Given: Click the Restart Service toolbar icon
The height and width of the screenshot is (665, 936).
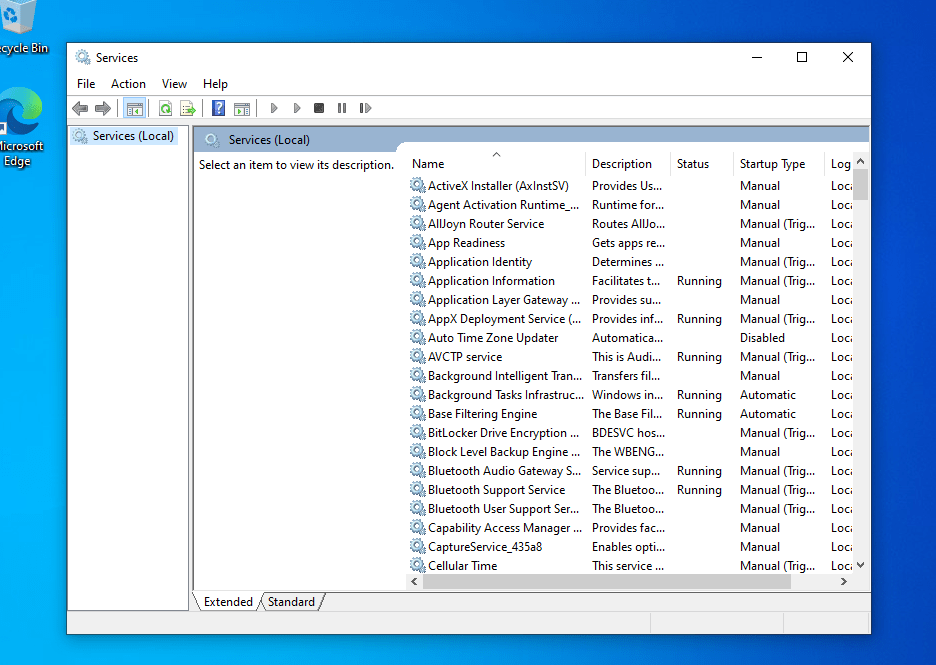Looking at the screenshot, I should click(365, 108).
